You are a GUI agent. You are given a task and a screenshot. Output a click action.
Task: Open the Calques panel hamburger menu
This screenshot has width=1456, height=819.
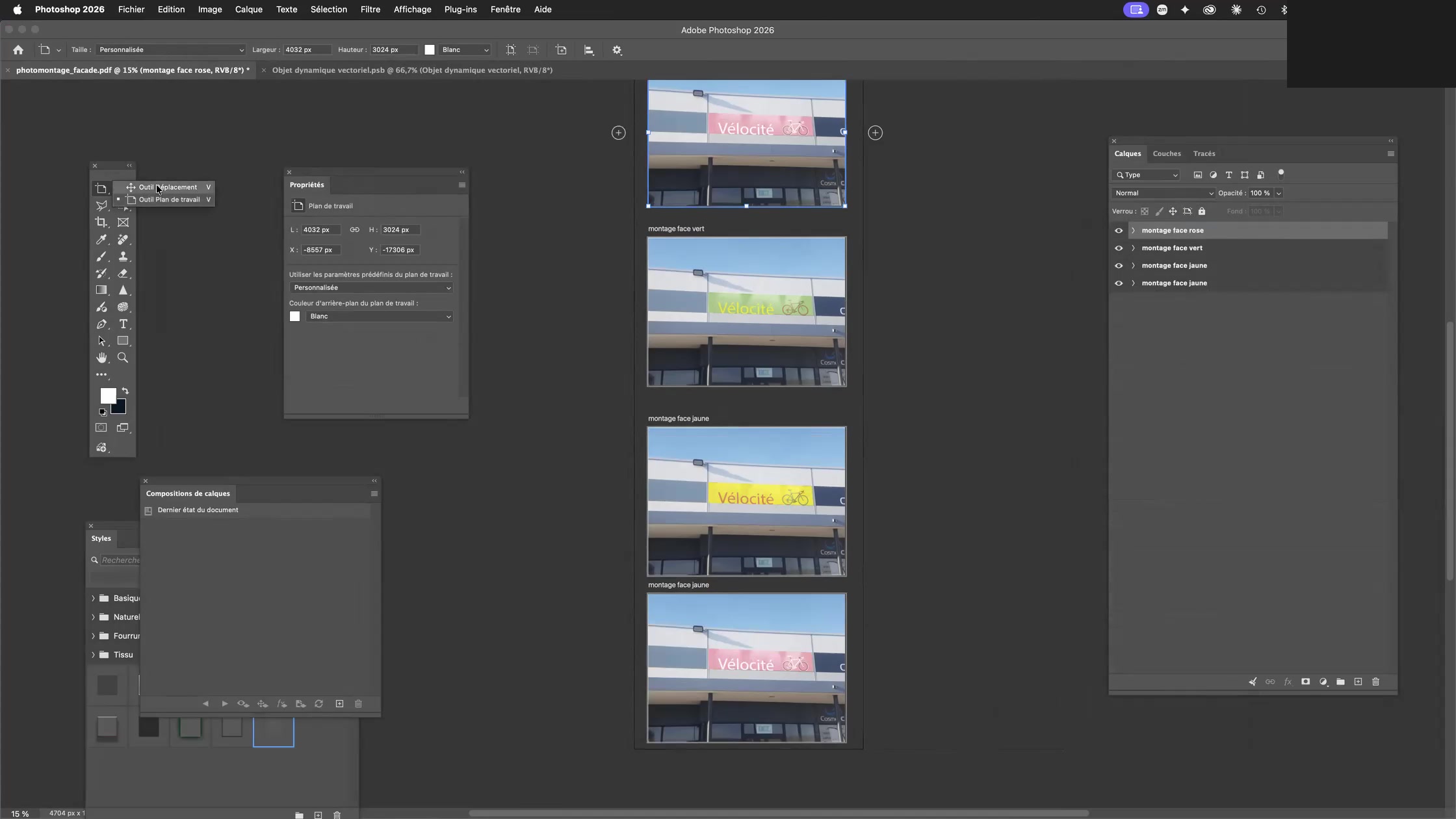tap(1390, 154)
